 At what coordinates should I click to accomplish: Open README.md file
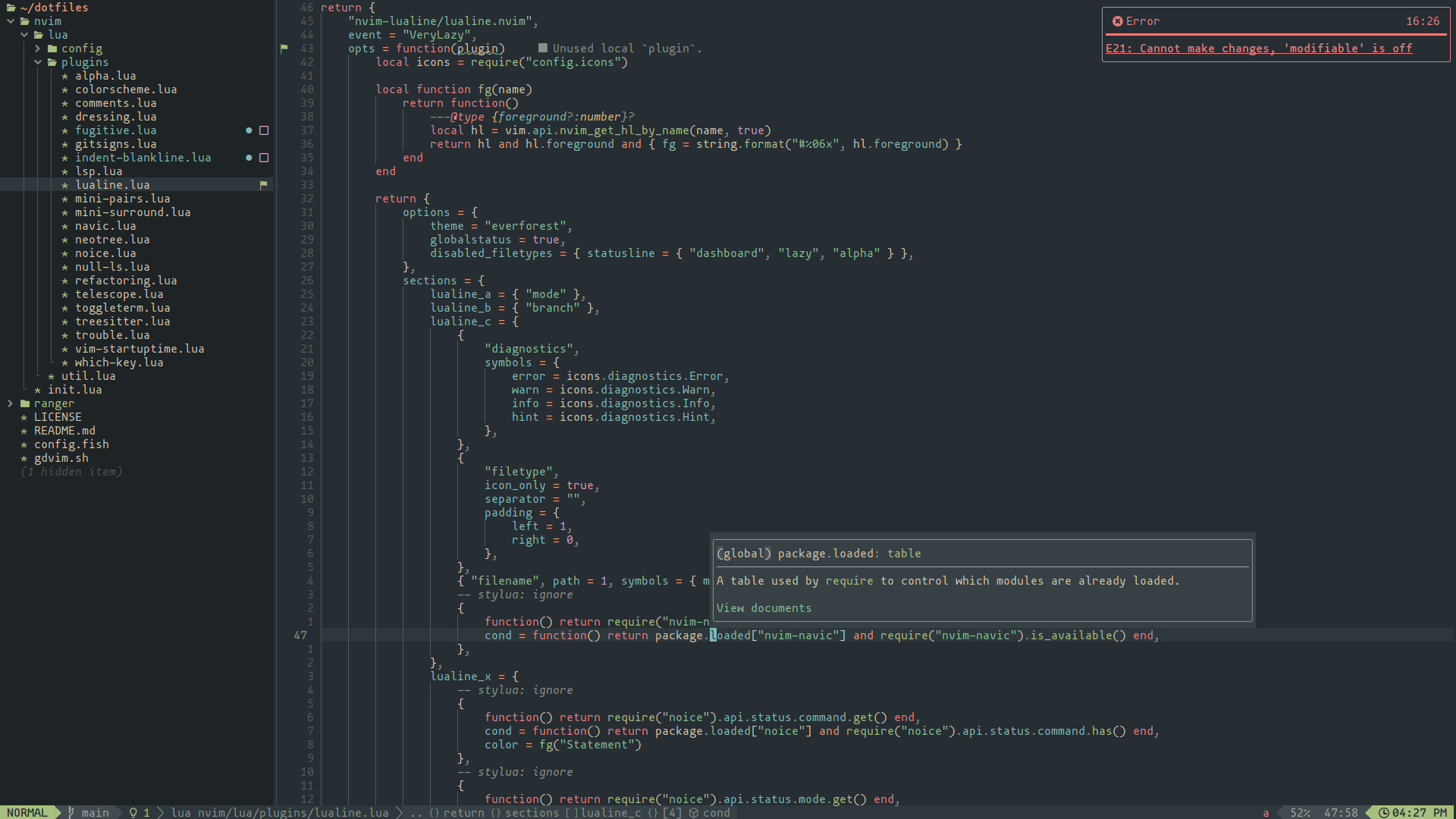tap(64, 431)
